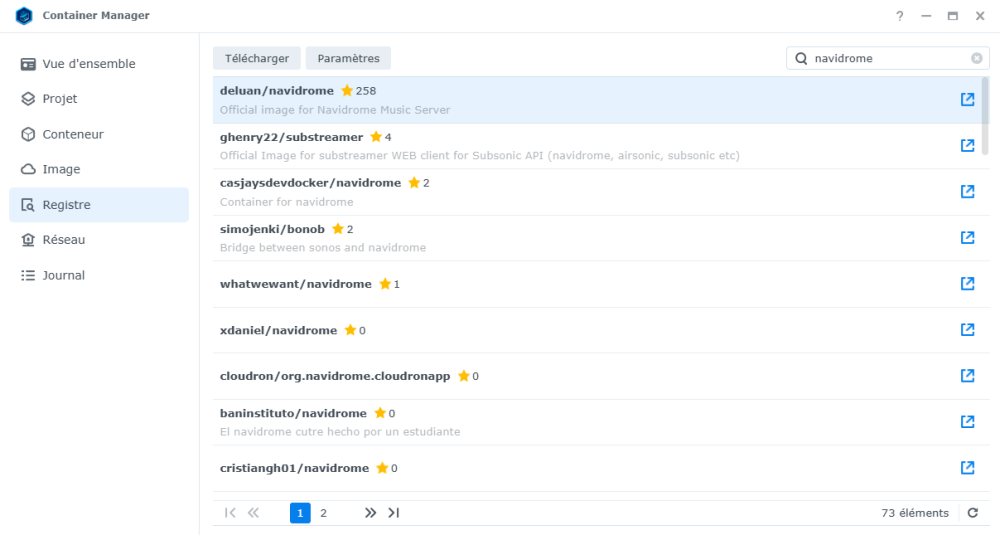The image size is (1000, 535).
Task: Click 'El navidrome cutre hecho' description
Action: click(x=340, y=432)
